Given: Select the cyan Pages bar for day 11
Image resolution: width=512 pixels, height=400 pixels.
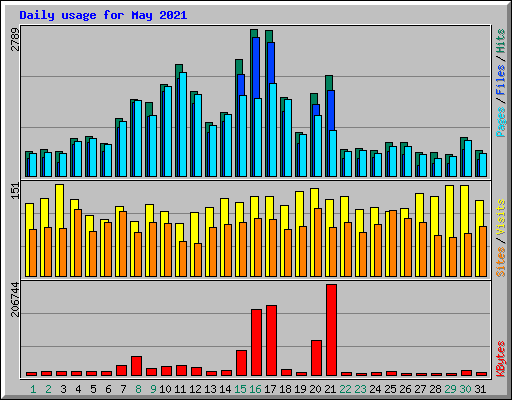Looking at the screenshot, I should coord(183,124).
